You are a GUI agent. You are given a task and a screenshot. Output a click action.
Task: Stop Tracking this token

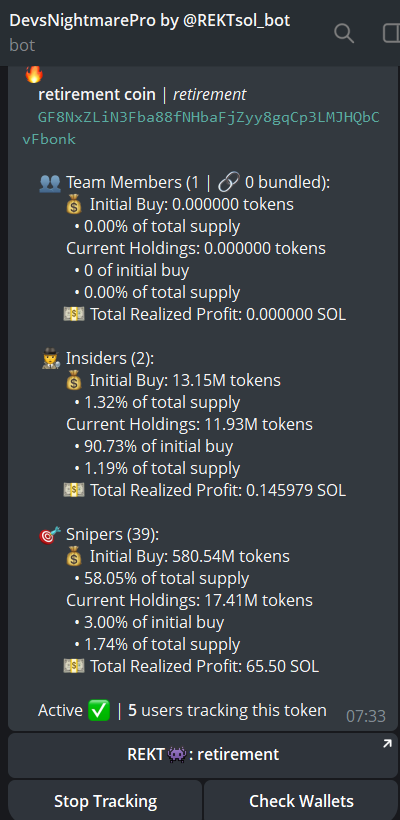point(105,801)
